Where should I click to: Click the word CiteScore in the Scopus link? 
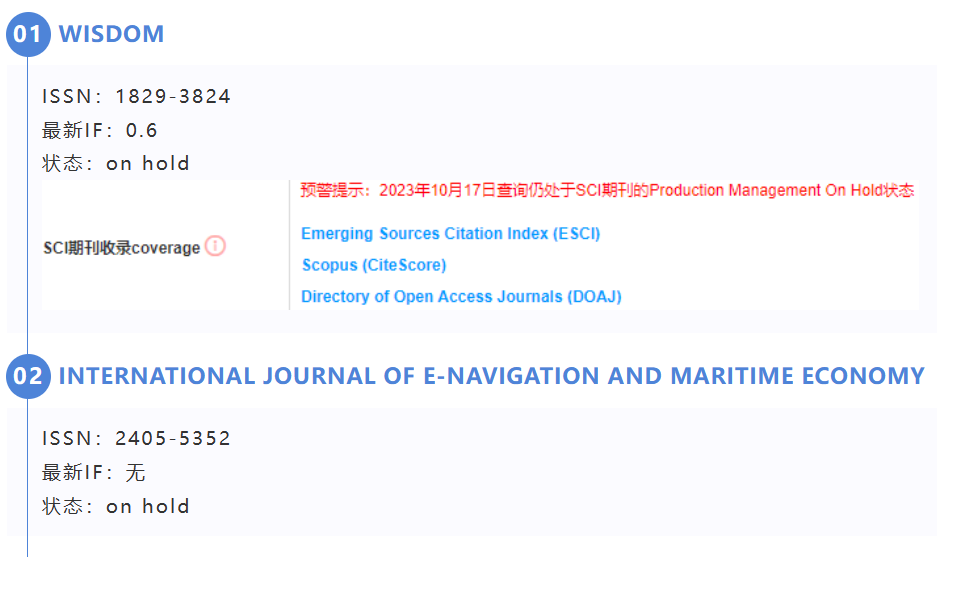click(403, 265)
